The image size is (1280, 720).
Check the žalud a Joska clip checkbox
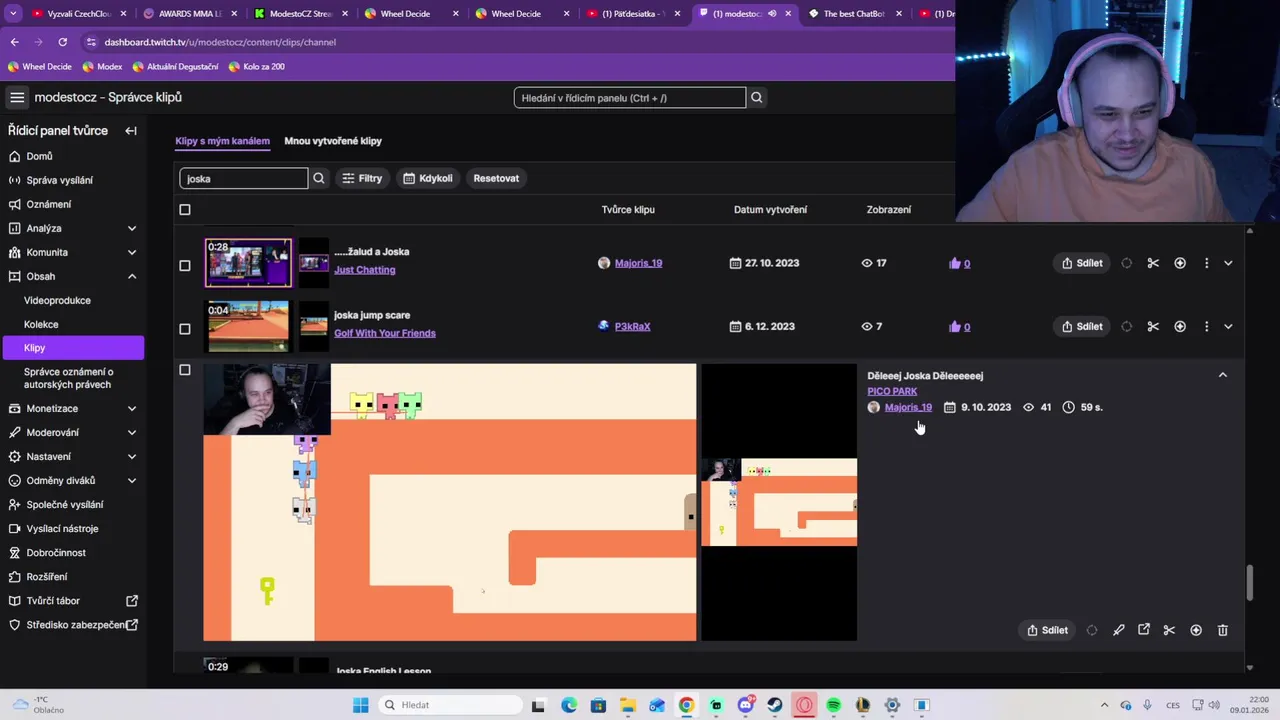pos(184,266)
